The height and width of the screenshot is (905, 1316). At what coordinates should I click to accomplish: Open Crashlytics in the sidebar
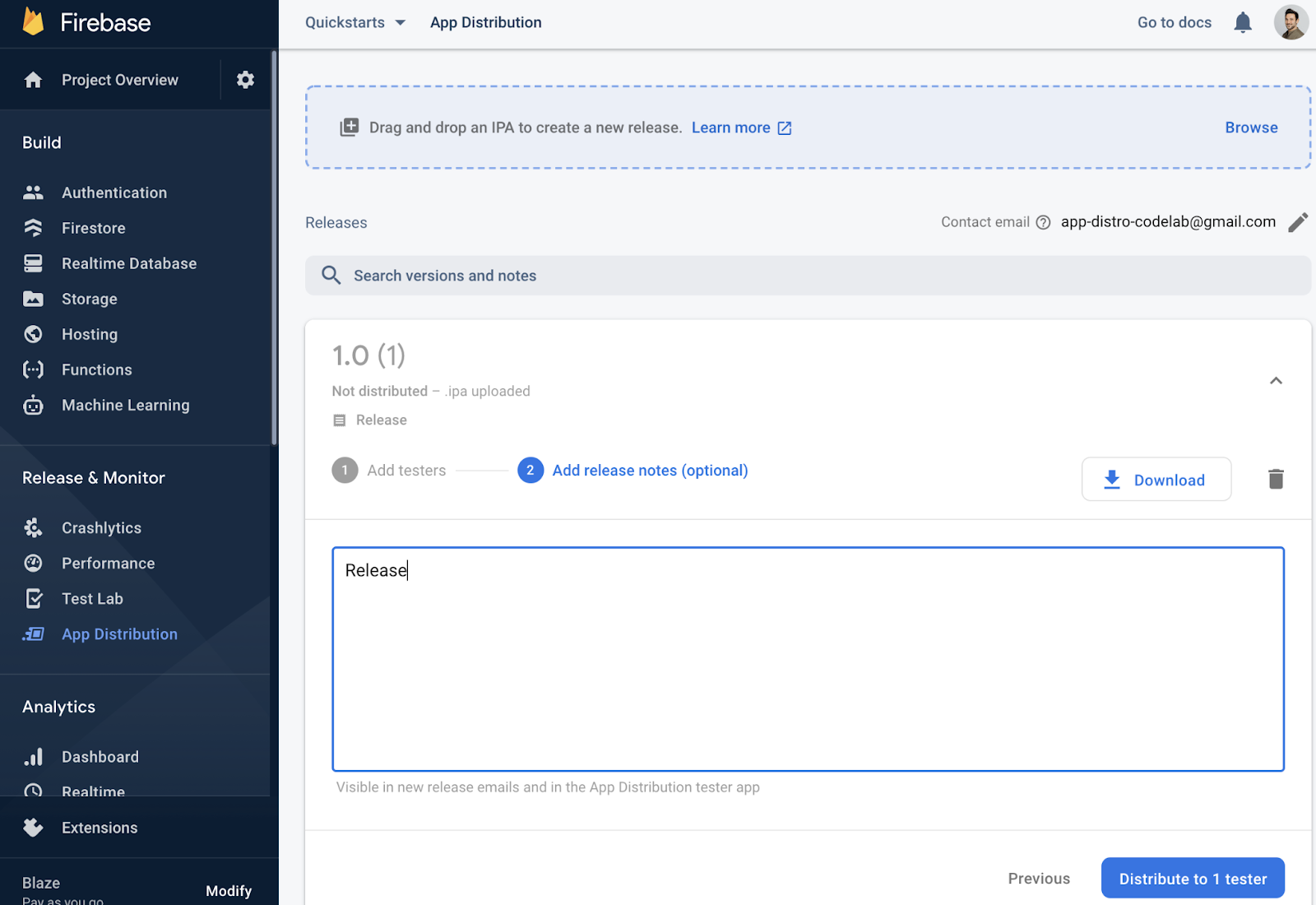(x=101, y=528)
